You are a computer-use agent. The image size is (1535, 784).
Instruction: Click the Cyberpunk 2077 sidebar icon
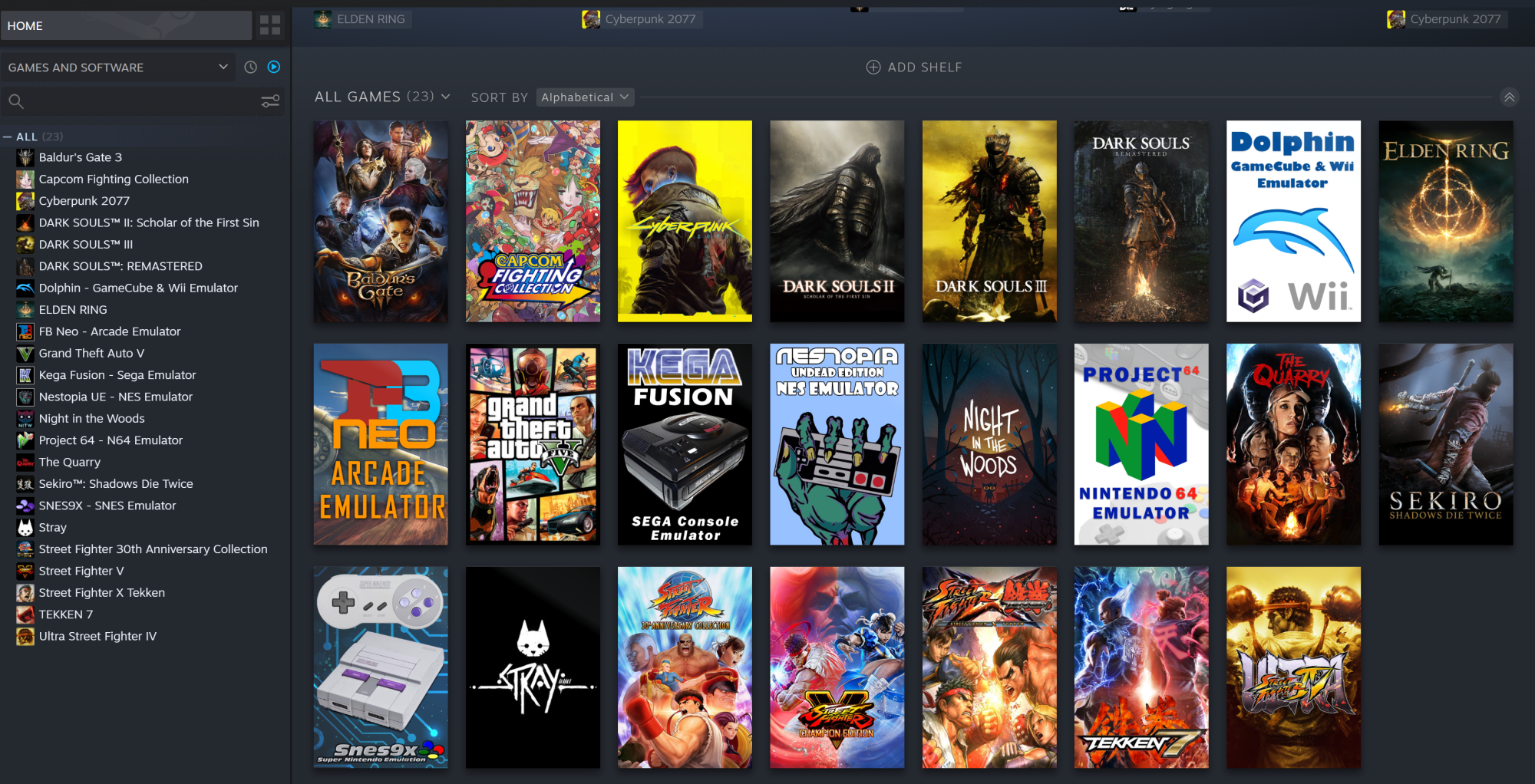click(25, 201)
